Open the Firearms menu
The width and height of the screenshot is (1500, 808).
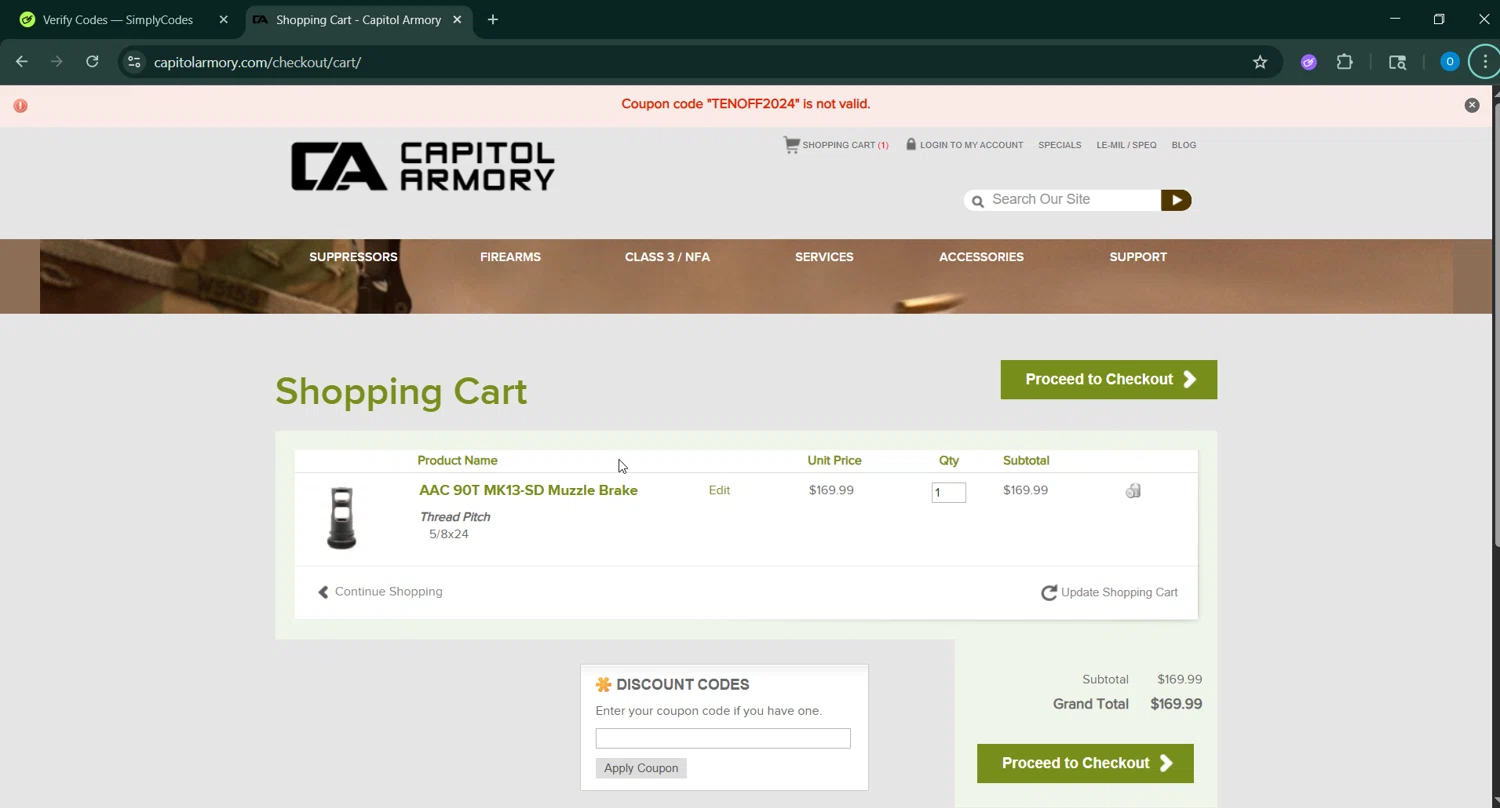(510, 257)
